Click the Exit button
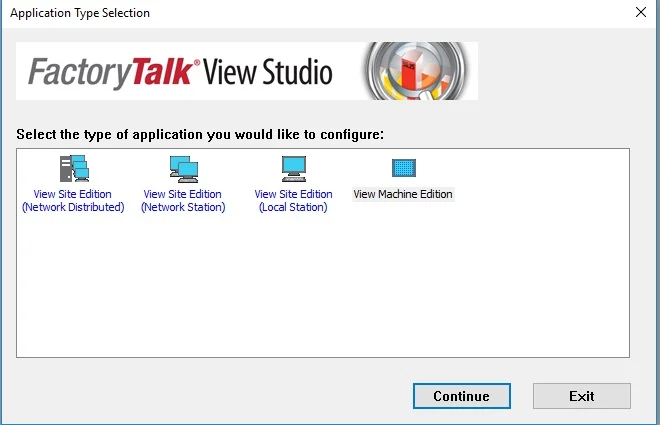Screen dimensions: 660x425 point(582,396)
